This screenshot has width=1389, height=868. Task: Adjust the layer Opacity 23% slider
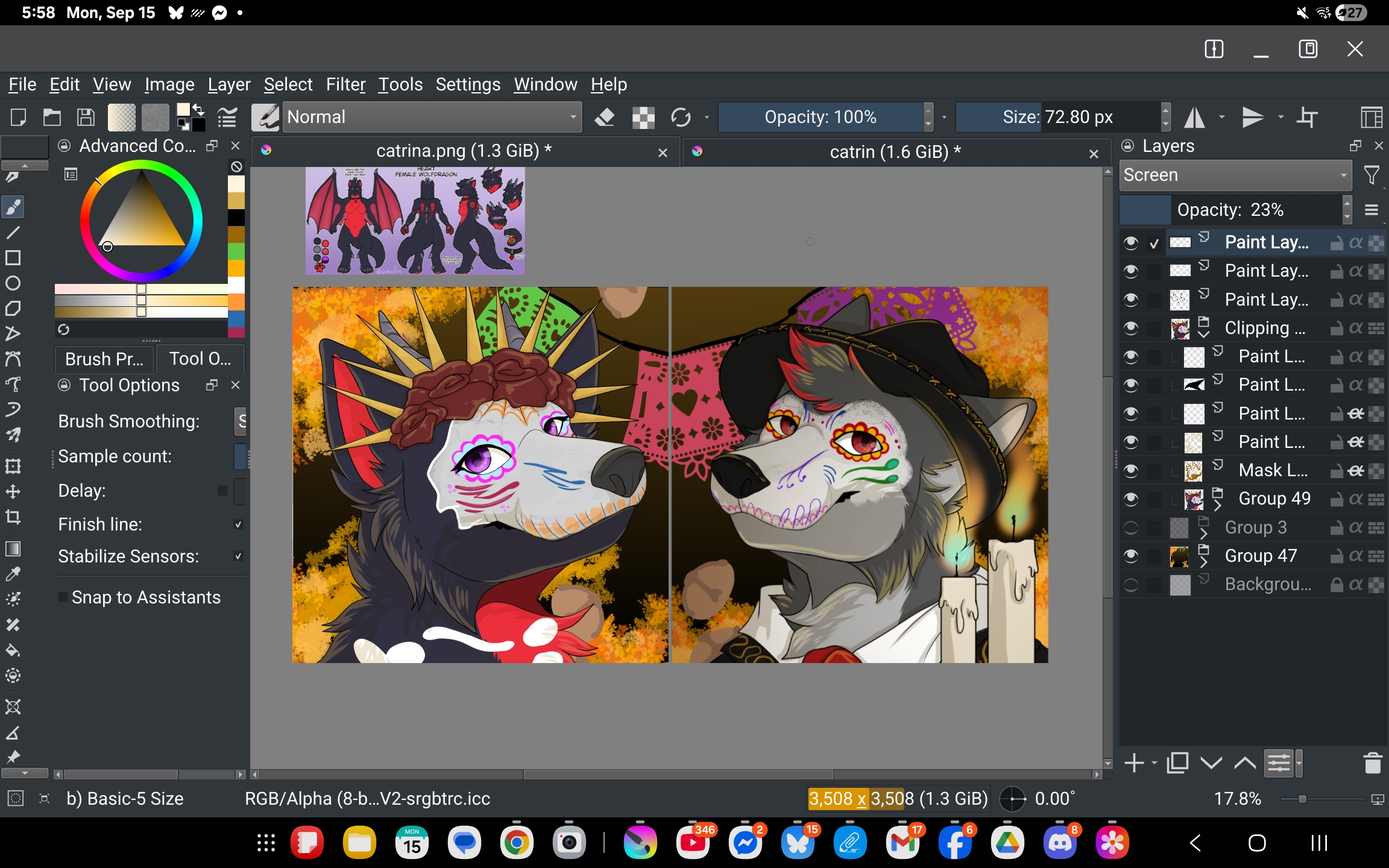pos(1230,210)
